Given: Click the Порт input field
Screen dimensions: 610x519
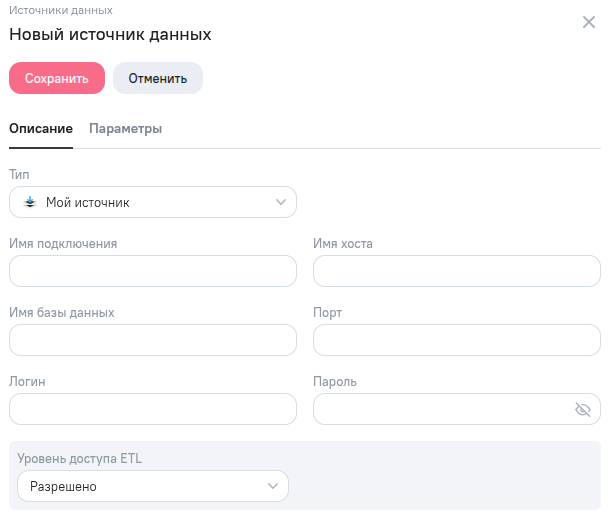Looking at the screenshot, I should [x=456, y=340].
